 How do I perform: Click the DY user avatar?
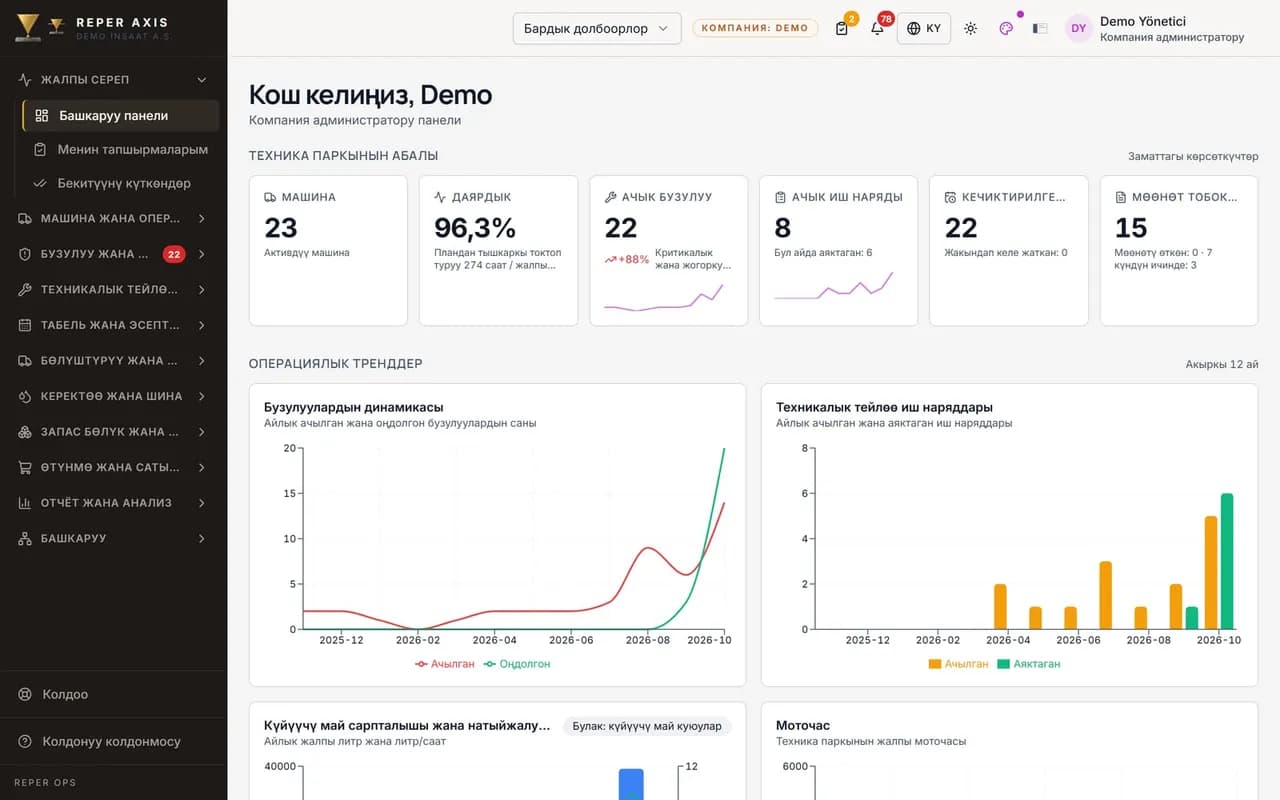1078,28
